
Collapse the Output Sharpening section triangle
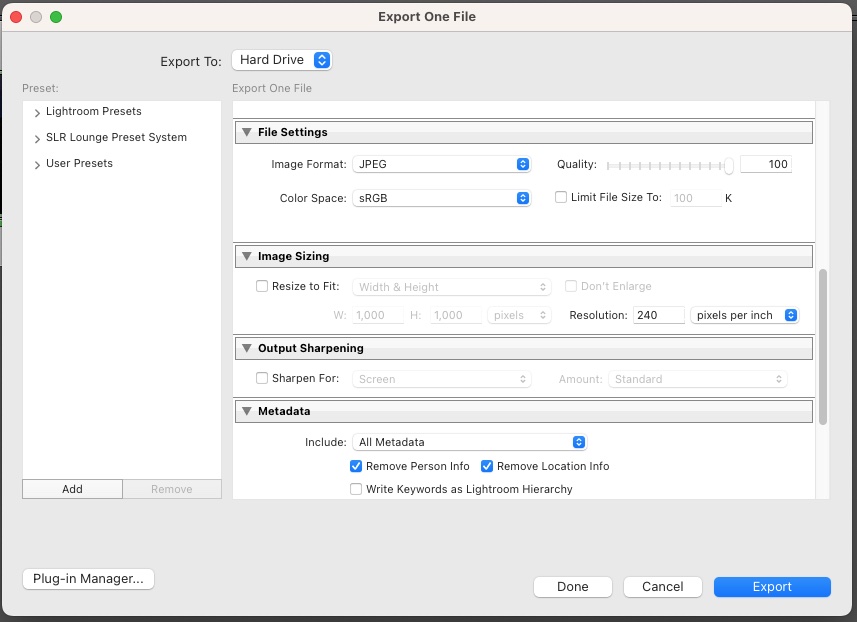click(x=247, y=348)
